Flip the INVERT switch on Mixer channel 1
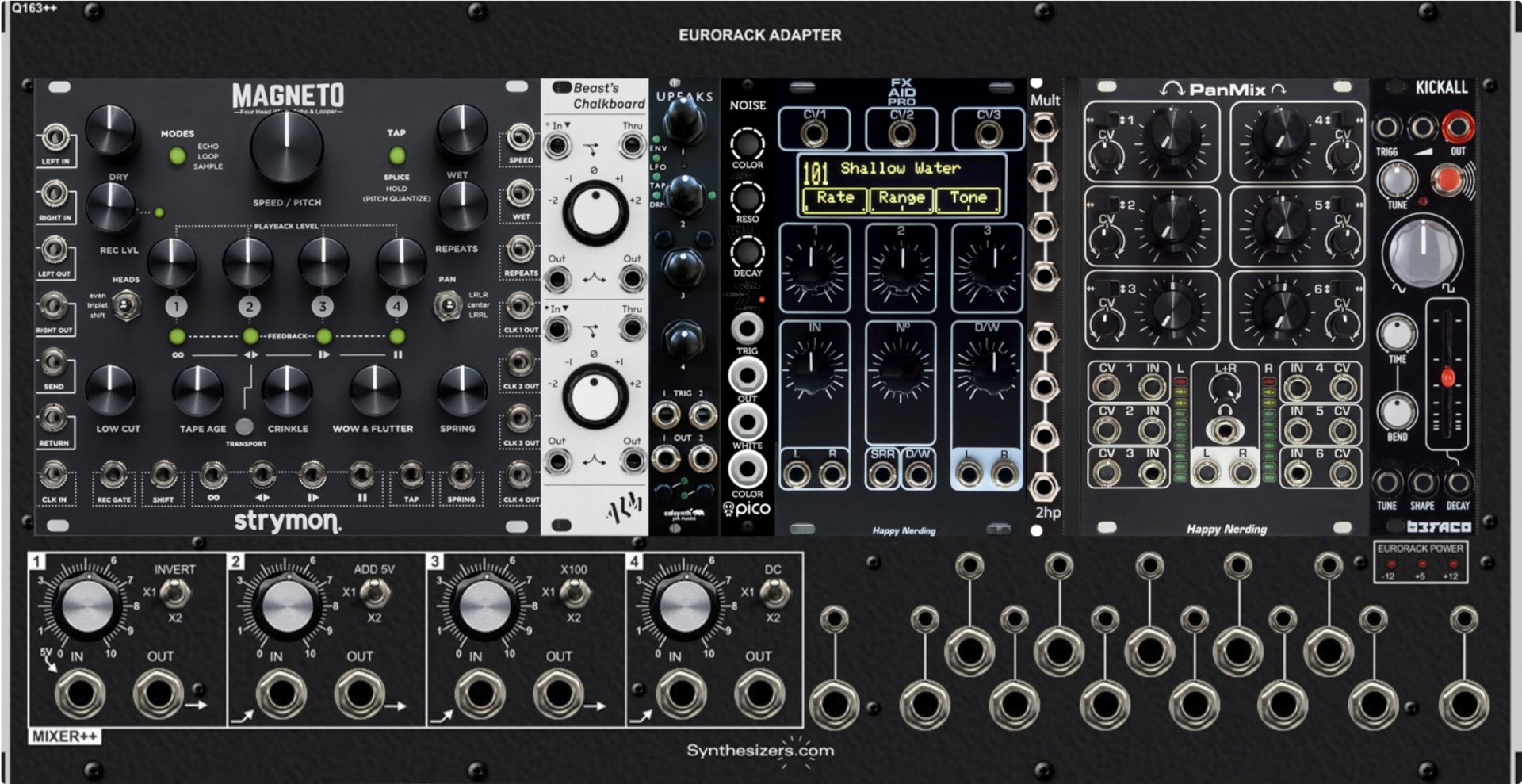This screenshot has height=784, width=1522. pos(174,592)
